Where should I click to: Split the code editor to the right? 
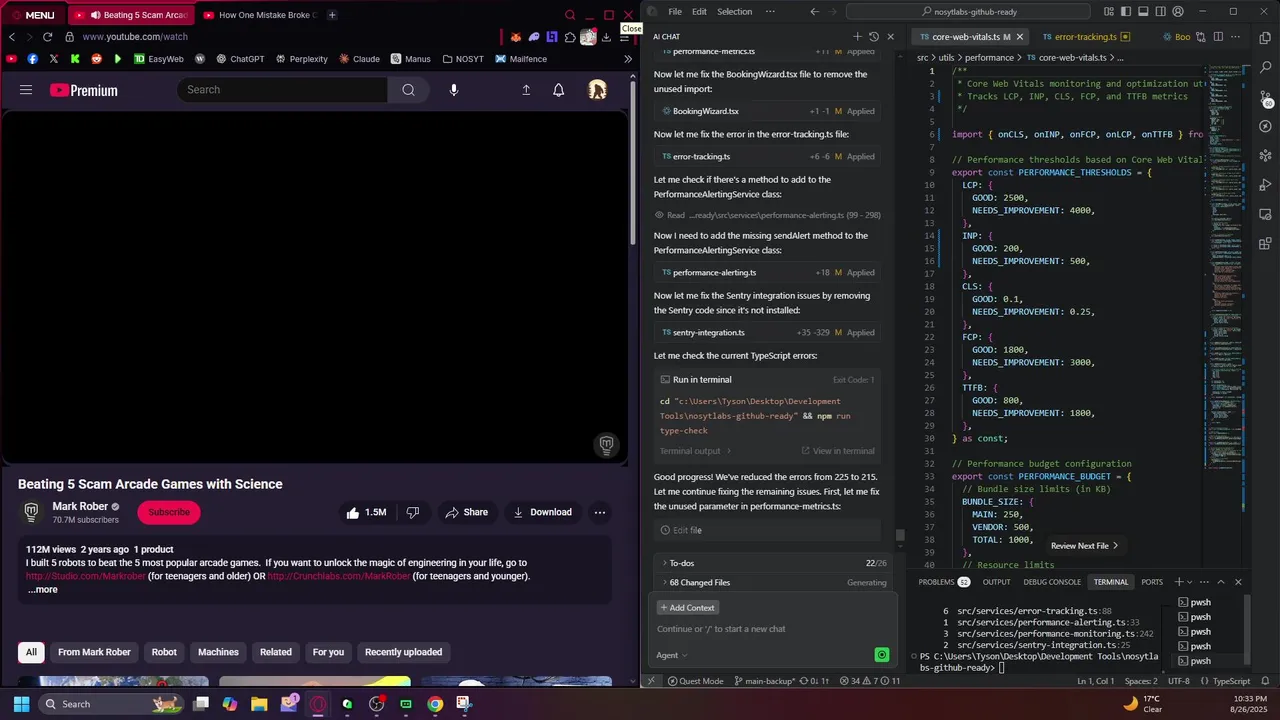pyautogui.click(x=1218, y=37)
